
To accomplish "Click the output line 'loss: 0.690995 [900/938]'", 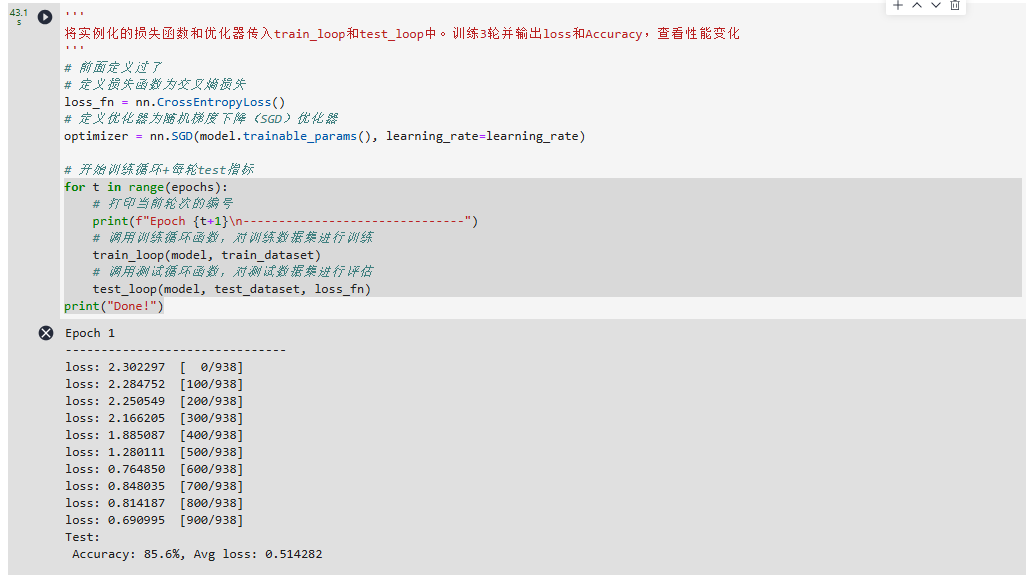I will coord(154,521).
